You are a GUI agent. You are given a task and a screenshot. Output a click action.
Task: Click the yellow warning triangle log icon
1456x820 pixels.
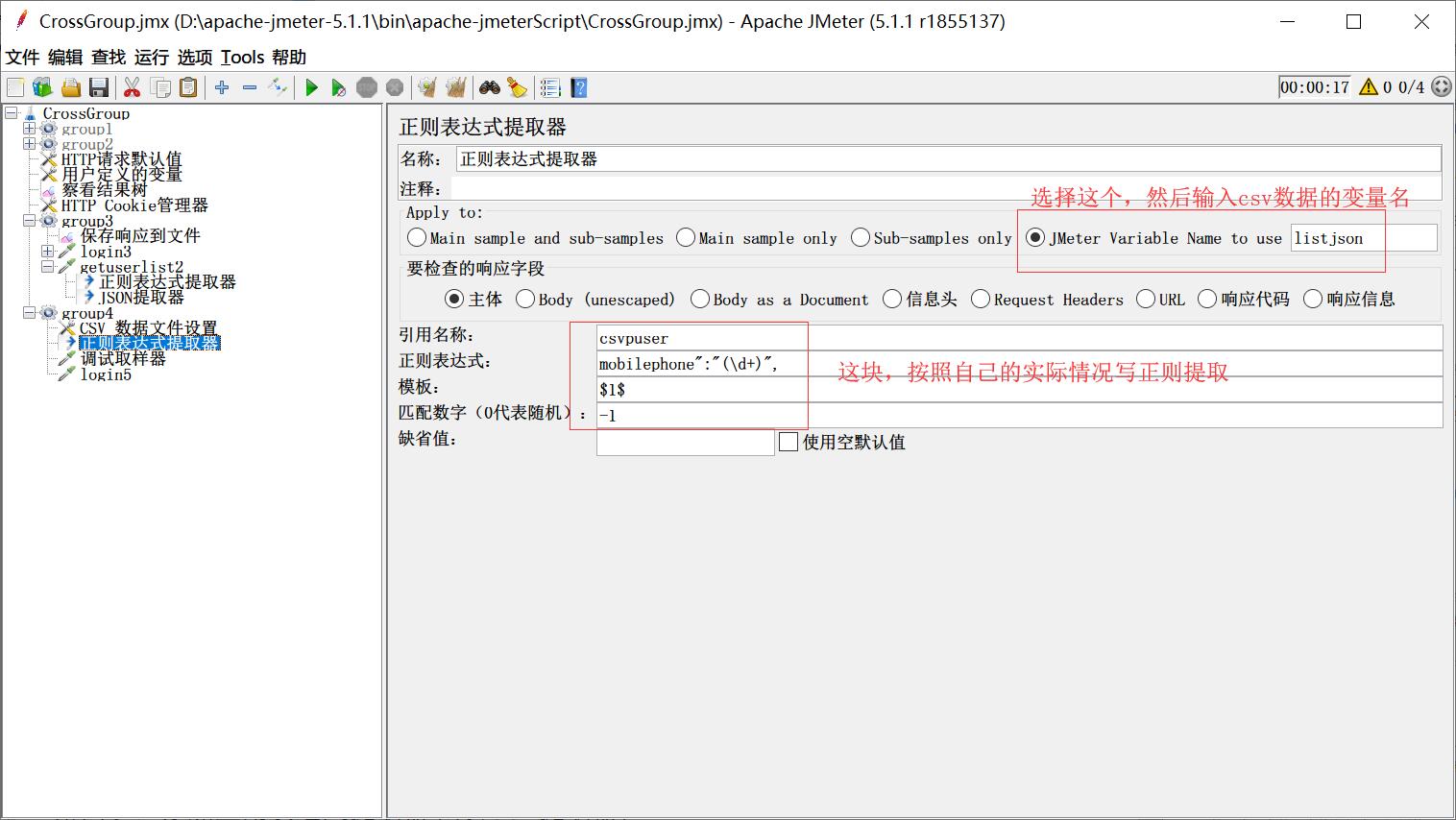(1369, 87)
